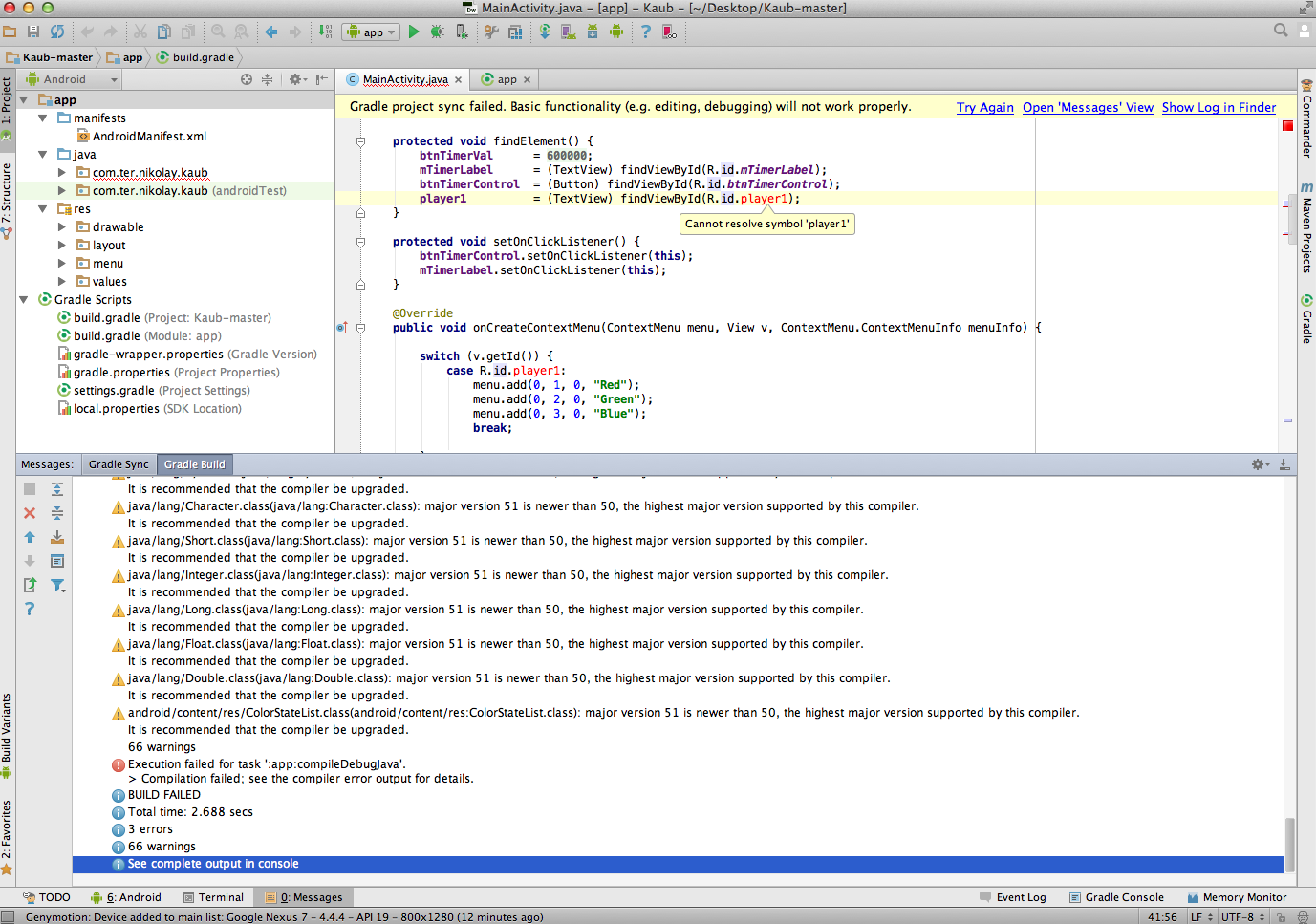Collapse the manifests folder in project tree

(43, 118)
